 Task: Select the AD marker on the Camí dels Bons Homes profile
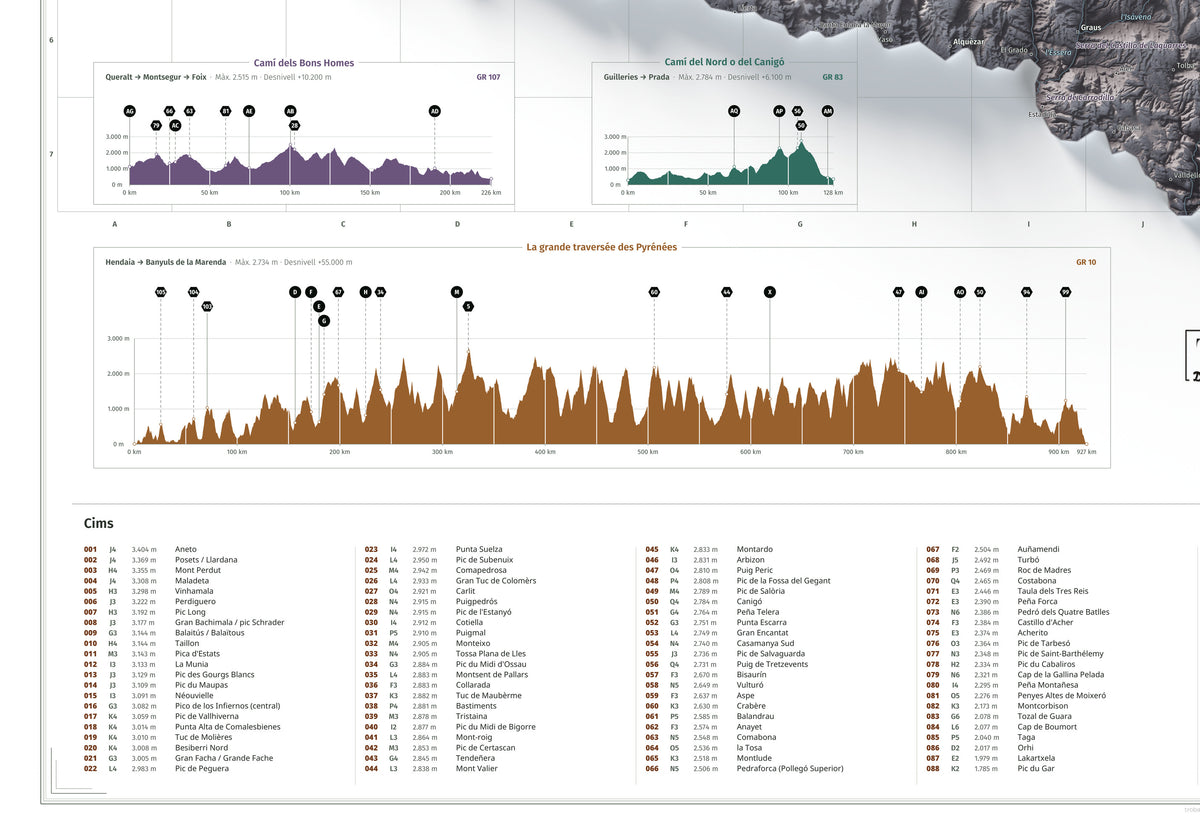pos(434,111)
